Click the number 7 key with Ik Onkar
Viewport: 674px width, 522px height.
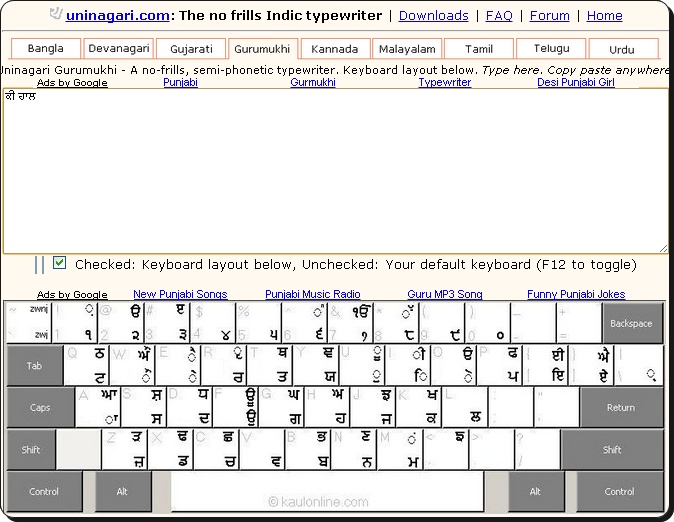point(350,322)
